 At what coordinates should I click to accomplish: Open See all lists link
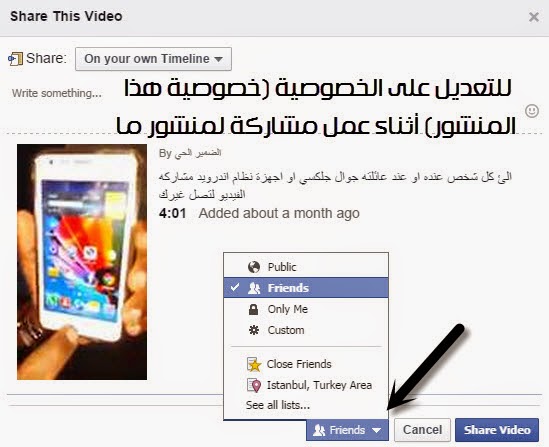coord(278,405)
